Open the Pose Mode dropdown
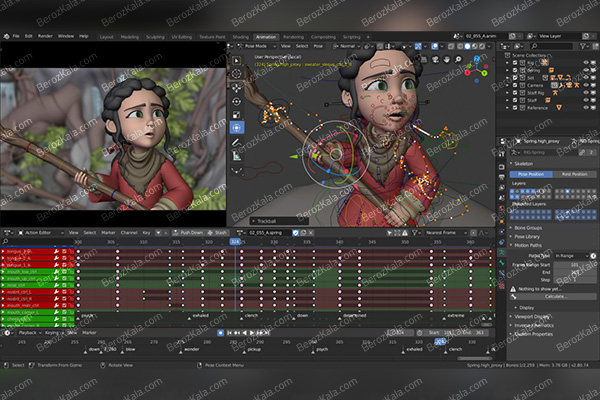Viewport: 600px width, 400px height. pyautogui.click(x=257, y=46)
